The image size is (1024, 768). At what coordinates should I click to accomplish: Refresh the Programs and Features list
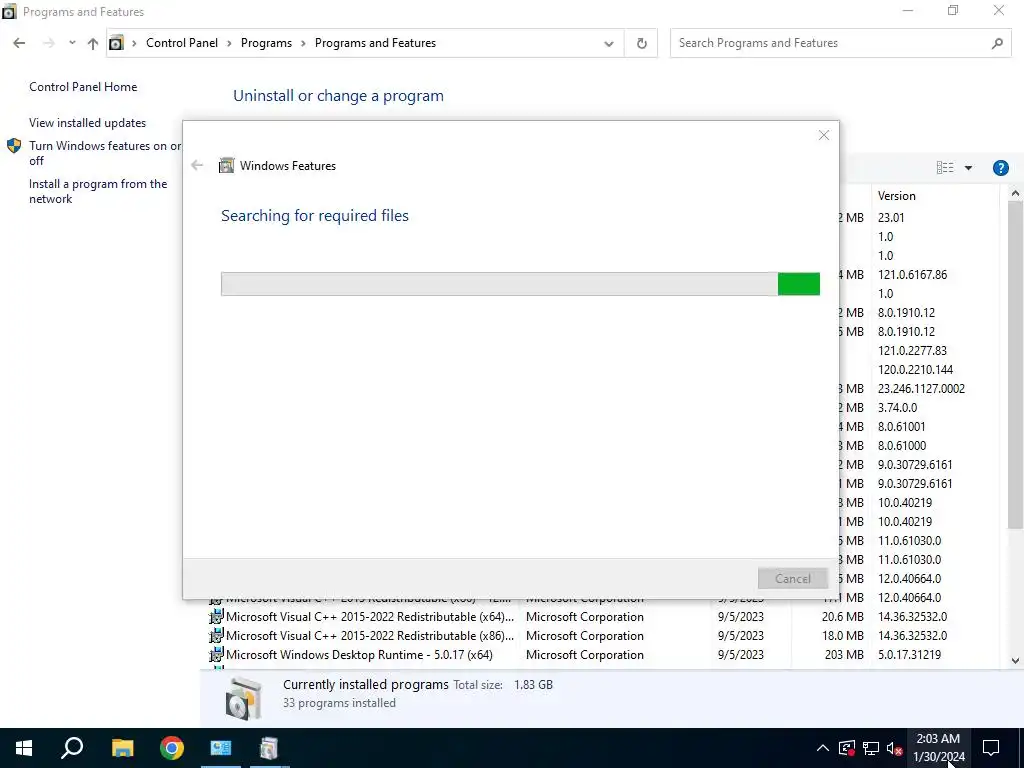tap(641, 43)
